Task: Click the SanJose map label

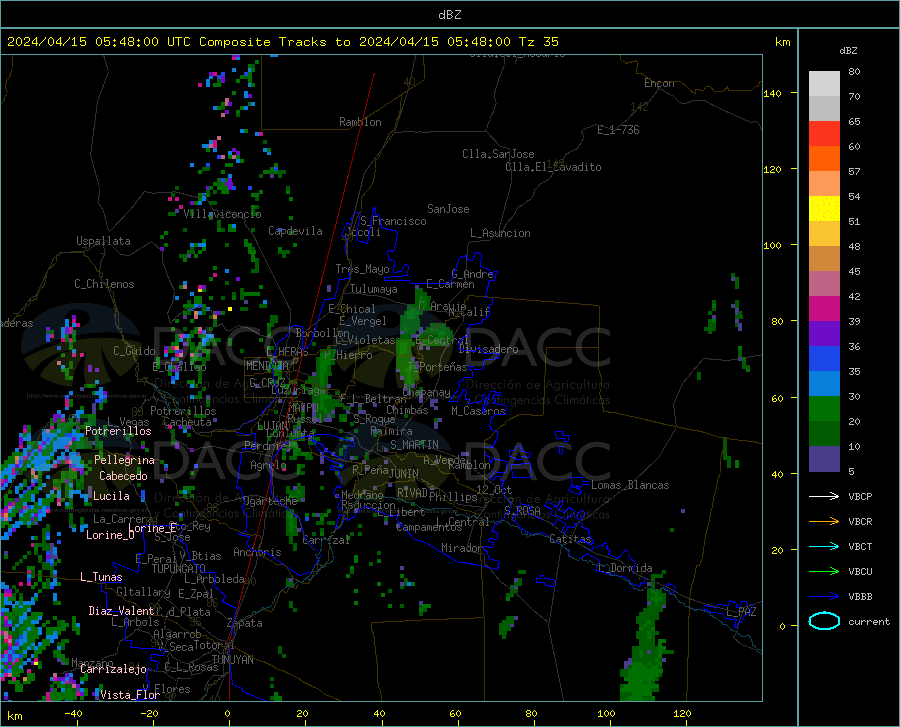Action: [x=448, y=209]
